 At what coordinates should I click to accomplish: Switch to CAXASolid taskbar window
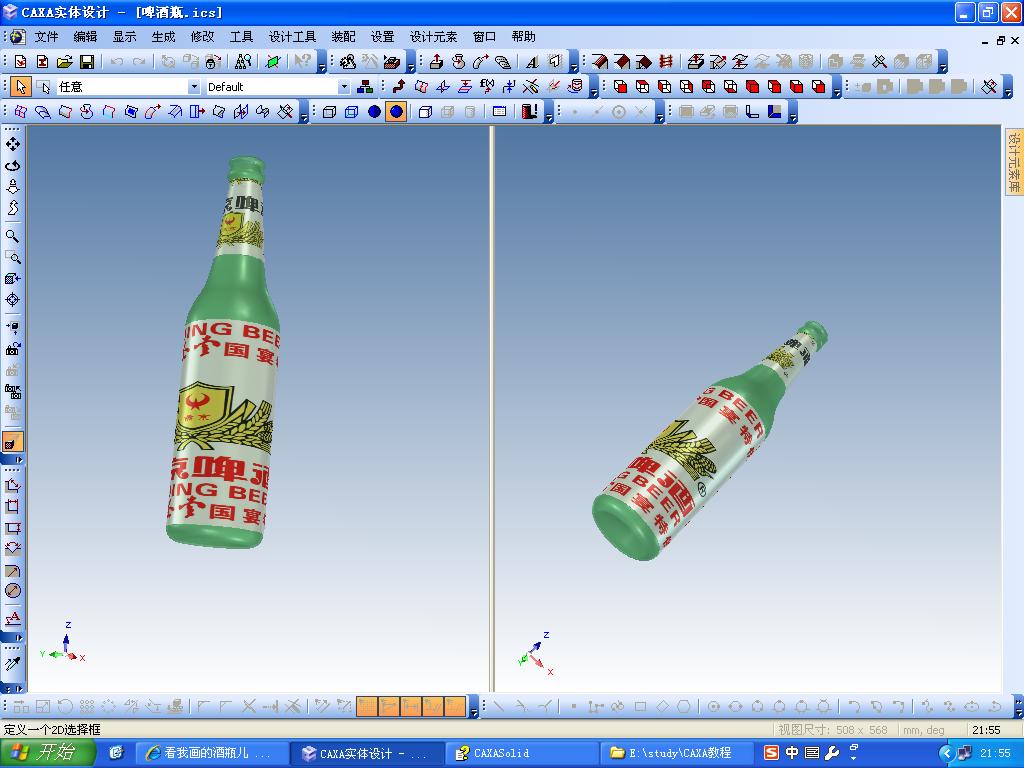point(522,753)
